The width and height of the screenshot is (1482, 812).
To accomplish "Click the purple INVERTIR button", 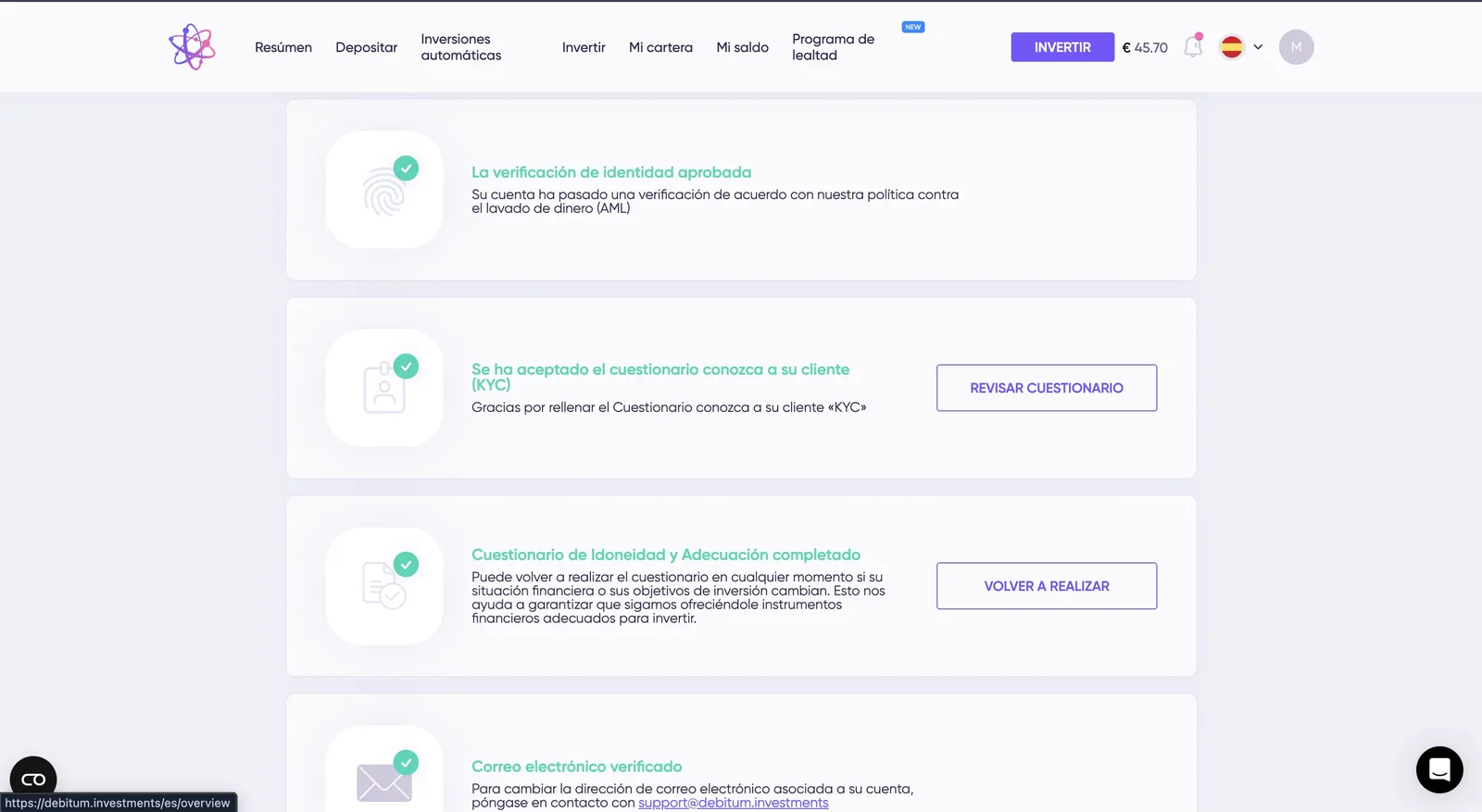I will point(1062,47).
